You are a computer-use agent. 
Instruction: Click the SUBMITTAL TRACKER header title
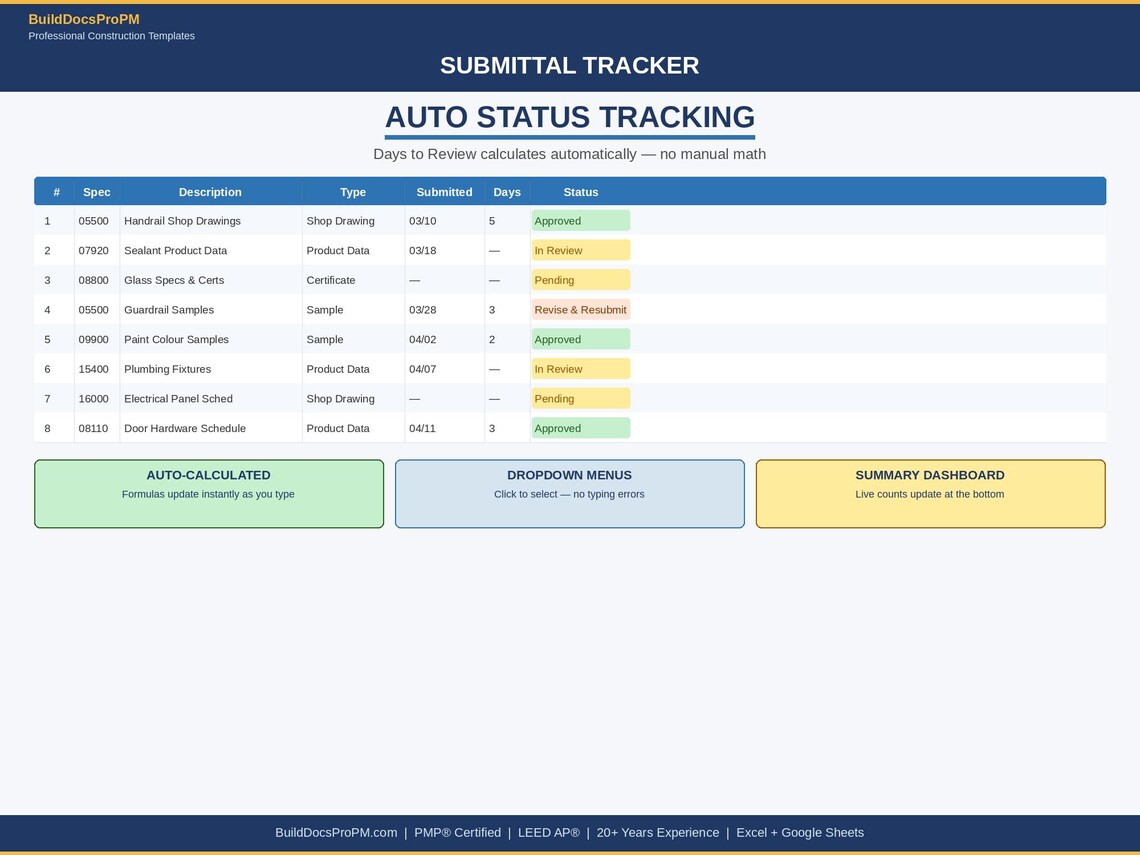coord(569,65)
